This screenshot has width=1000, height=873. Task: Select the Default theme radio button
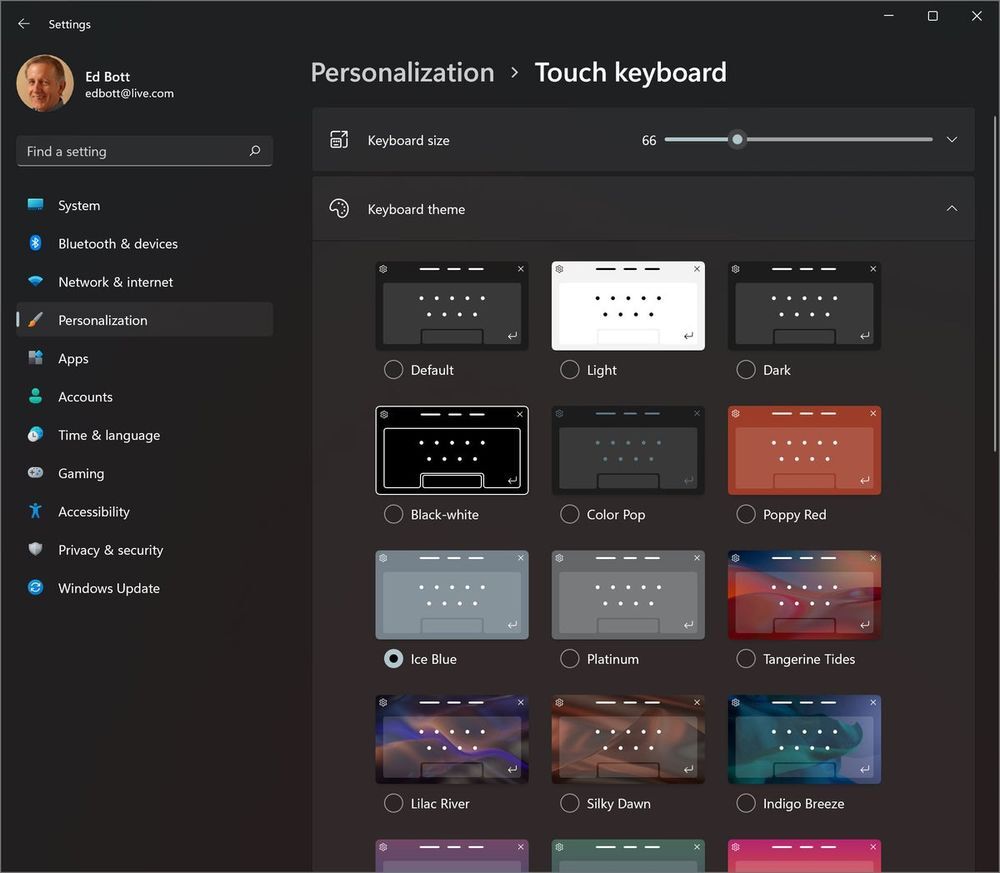[x=393, y=370]
